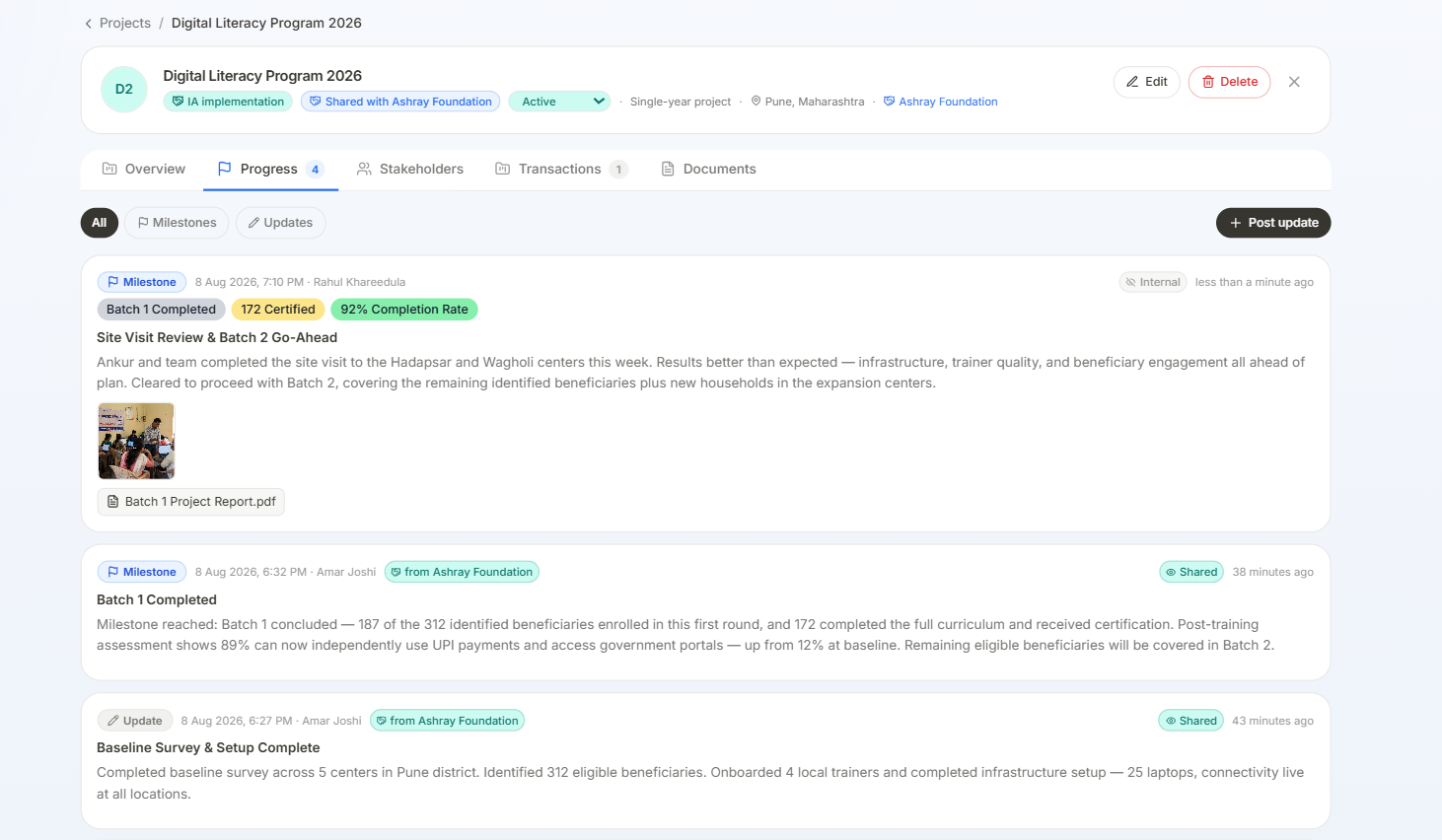The image size is (1442, 840).
Task: Filter progress by Milestones
Action: 177,223
